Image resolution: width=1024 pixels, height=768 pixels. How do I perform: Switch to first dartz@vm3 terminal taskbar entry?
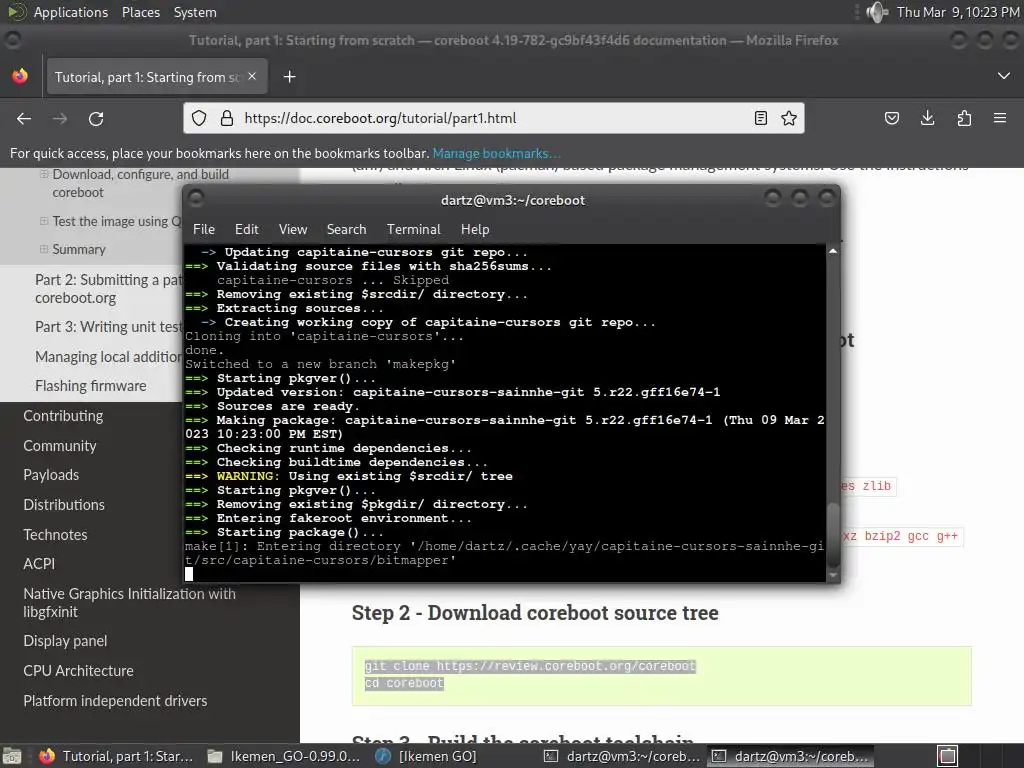(622, 756)
